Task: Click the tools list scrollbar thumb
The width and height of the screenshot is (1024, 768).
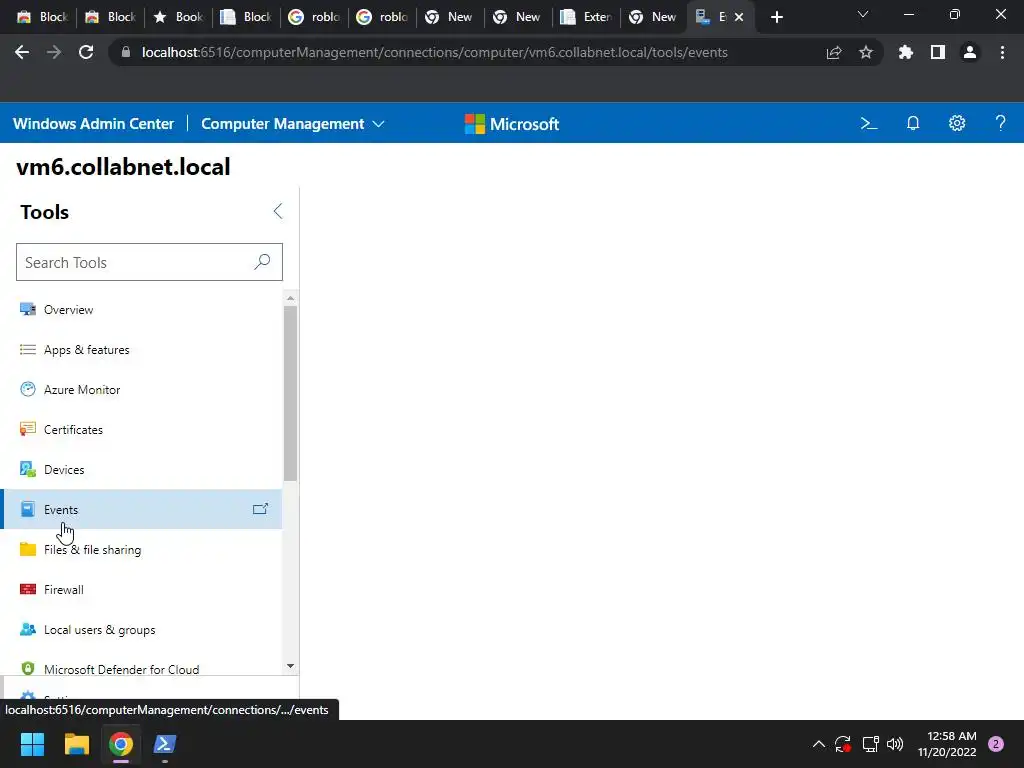Action: pos(291,393)
